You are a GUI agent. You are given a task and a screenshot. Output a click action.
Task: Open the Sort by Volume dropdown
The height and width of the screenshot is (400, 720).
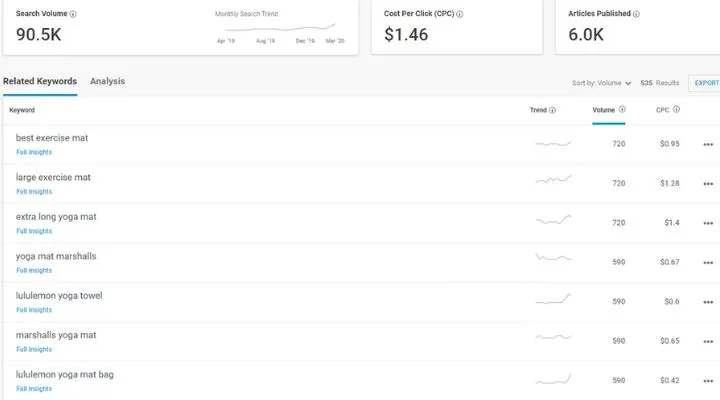point(602,83)
